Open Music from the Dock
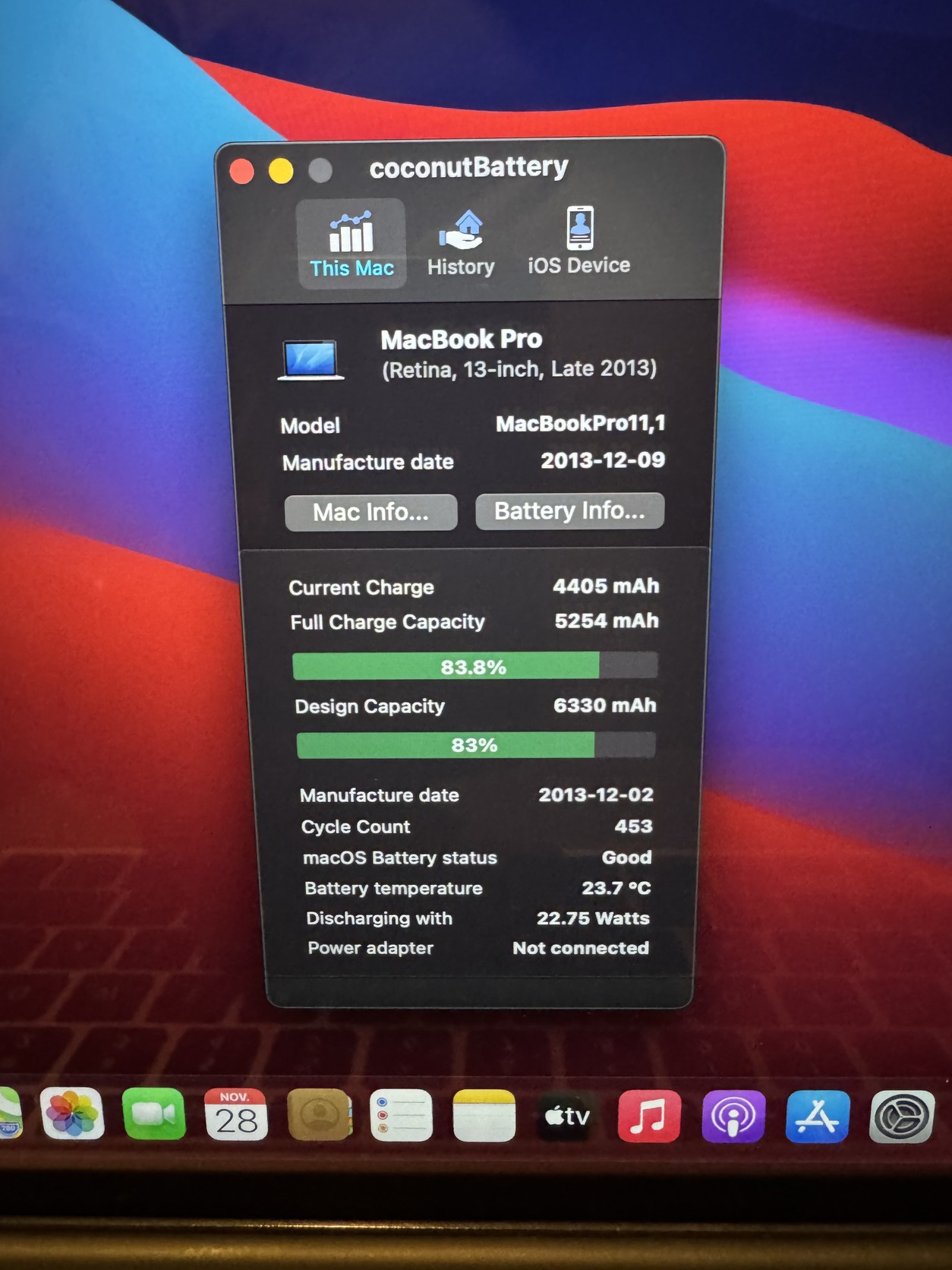This screenshot has height=1270, width=952. pyautogui.click(x=650, y=1117)
